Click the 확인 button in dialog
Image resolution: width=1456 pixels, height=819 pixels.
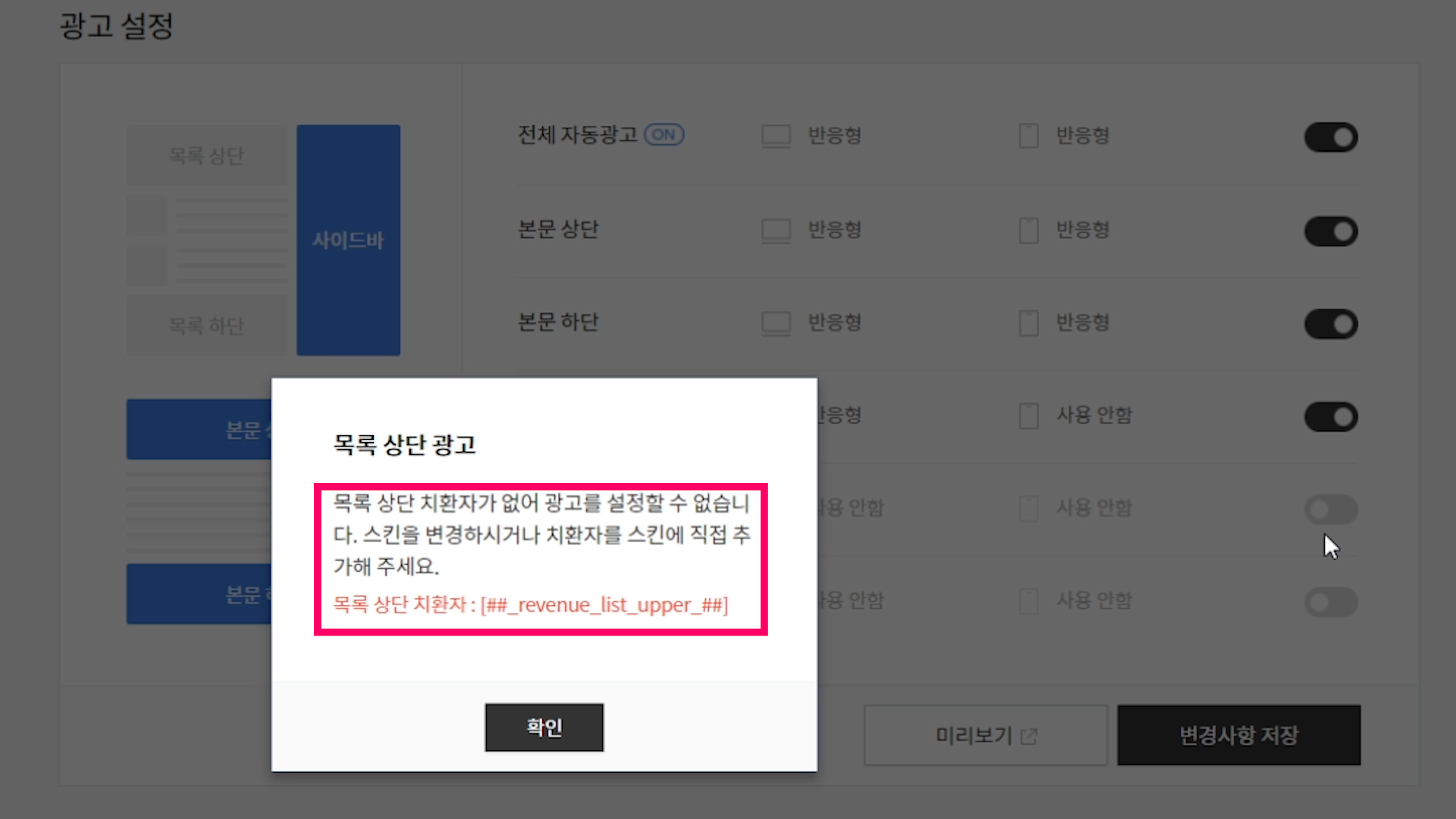click(544, 727)
